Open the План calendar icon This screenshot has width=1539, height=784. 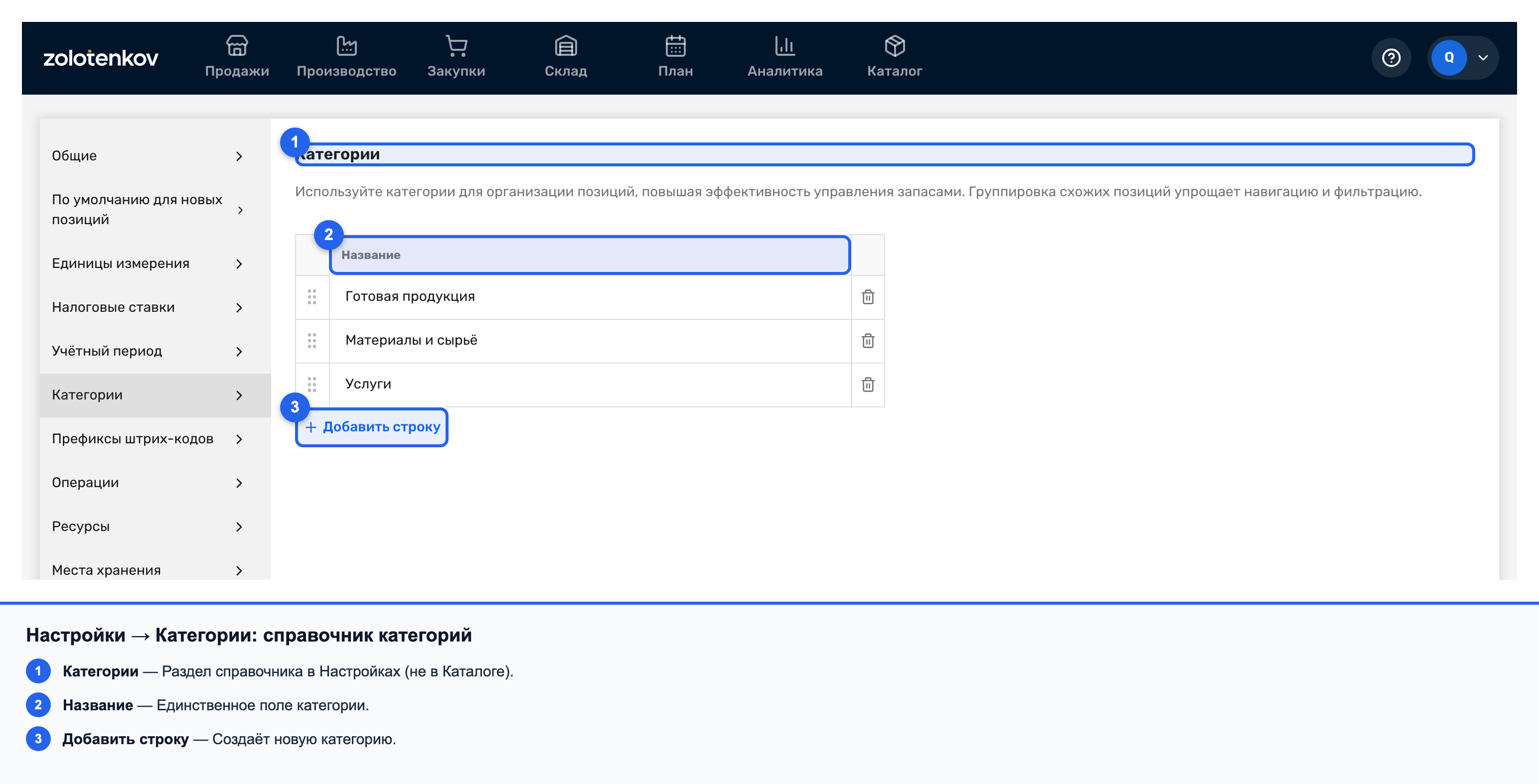click(x=676, y=45)
